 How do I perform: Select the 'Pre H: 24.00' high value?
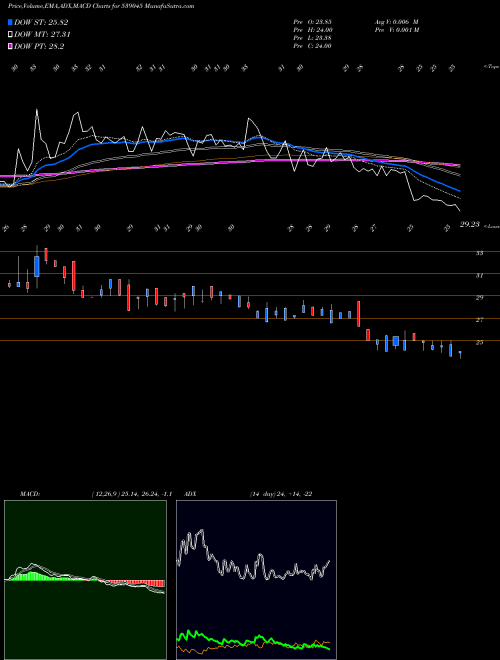pos(313,30)
